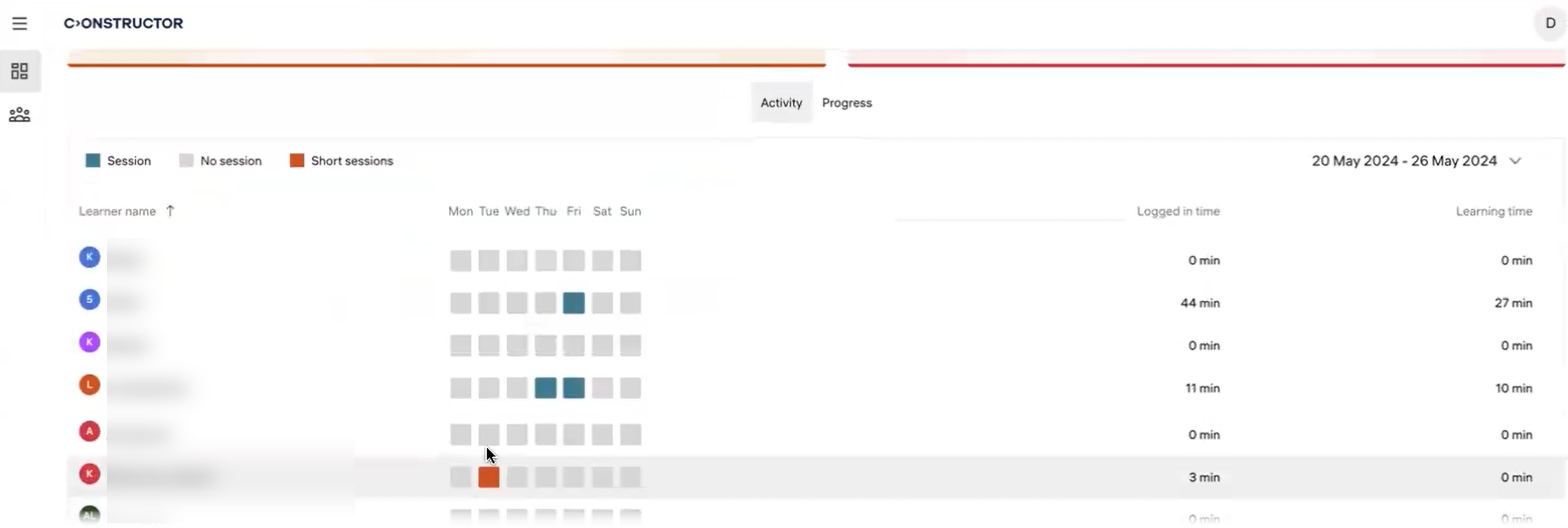Open the learners group icon in sidebar
Image resolution: width=1568 pixels, height=528 pixels.
pos(19,114)
